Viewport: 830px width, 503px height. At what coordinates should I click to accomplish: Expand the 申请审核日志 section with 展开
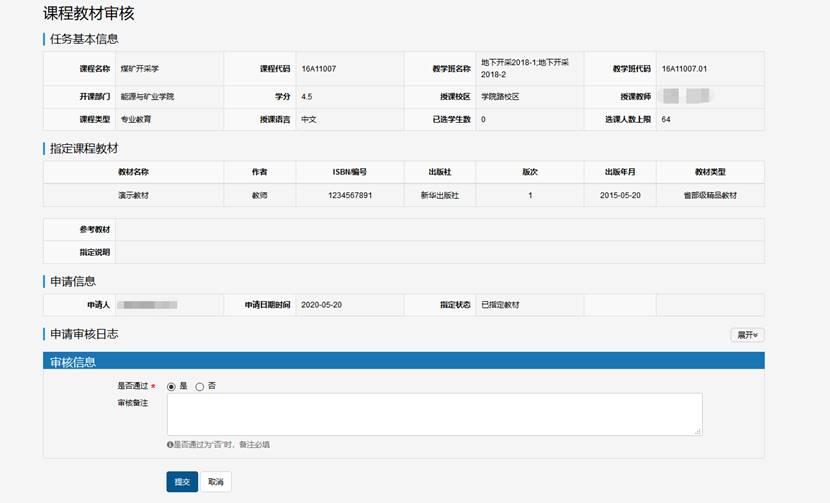coord(747,335)
